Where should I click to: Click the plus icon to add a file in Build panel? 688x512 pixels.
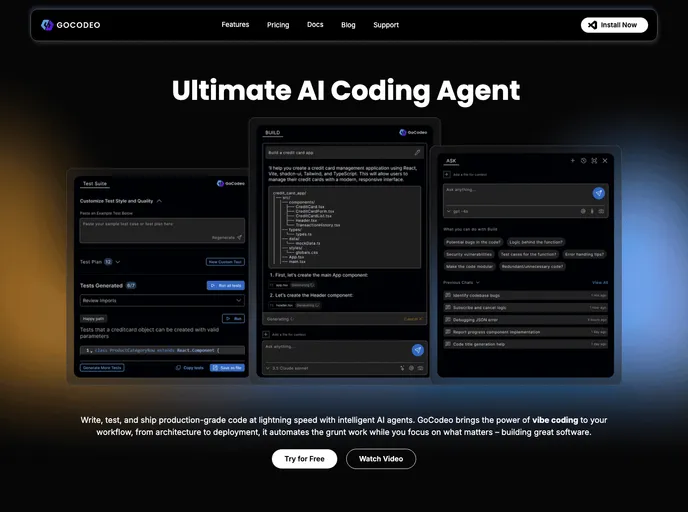click(266, 334)
